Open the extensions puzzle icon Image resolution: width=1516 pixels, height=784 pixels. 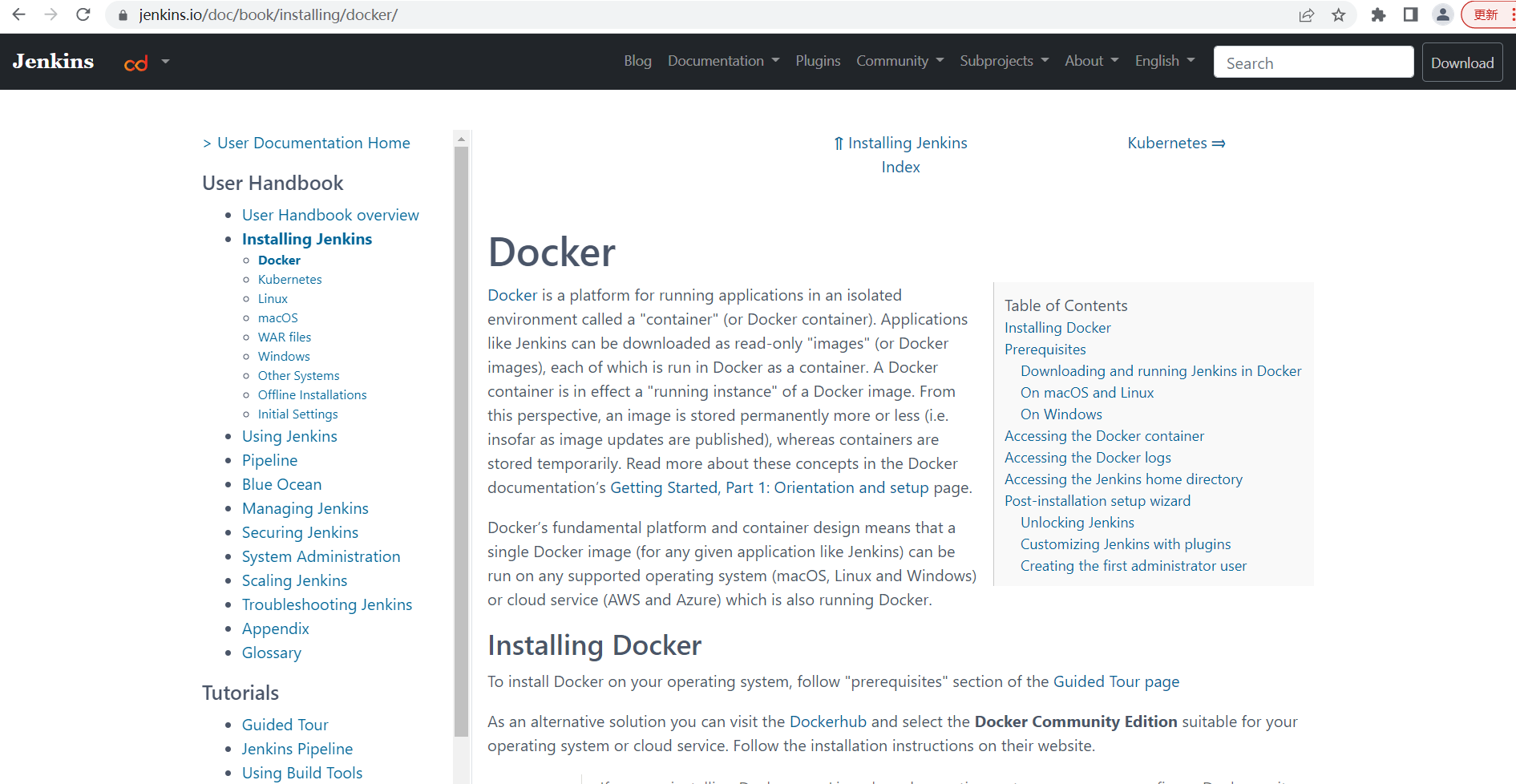[x=1379, y=15]
